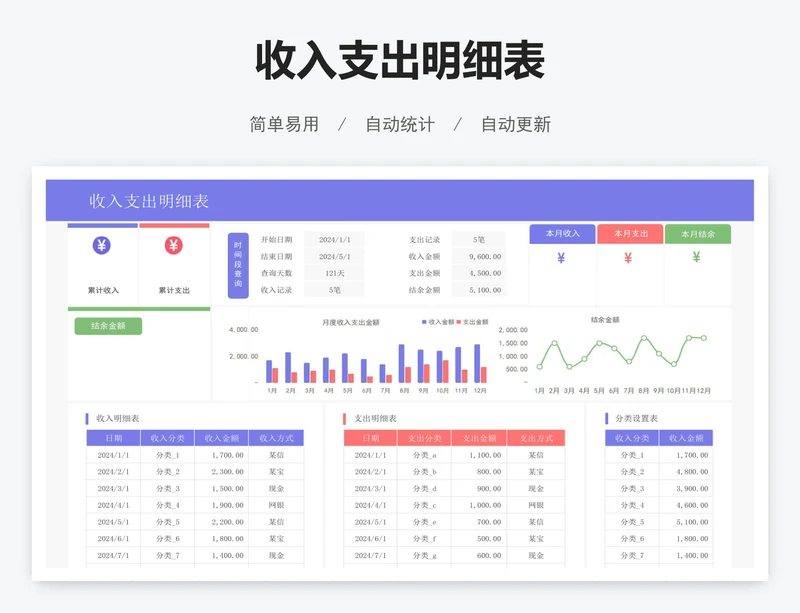The width and height of the screenshot is (800, 613).
Task: Click the 支出明细表 section heading
Action: click(x=375, y=419)
